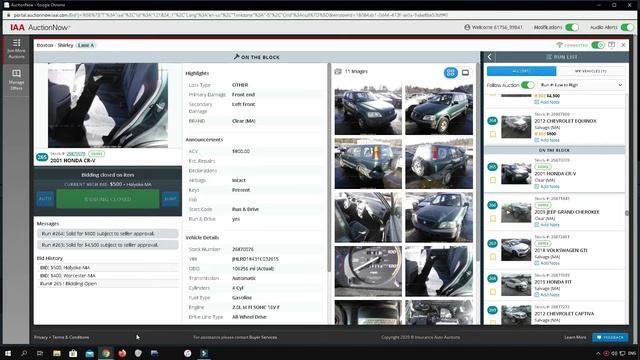Click the green Bidding Closed button
Viewport: 640px width, 360px height.
pyautogui.click(x=108, y=199)
